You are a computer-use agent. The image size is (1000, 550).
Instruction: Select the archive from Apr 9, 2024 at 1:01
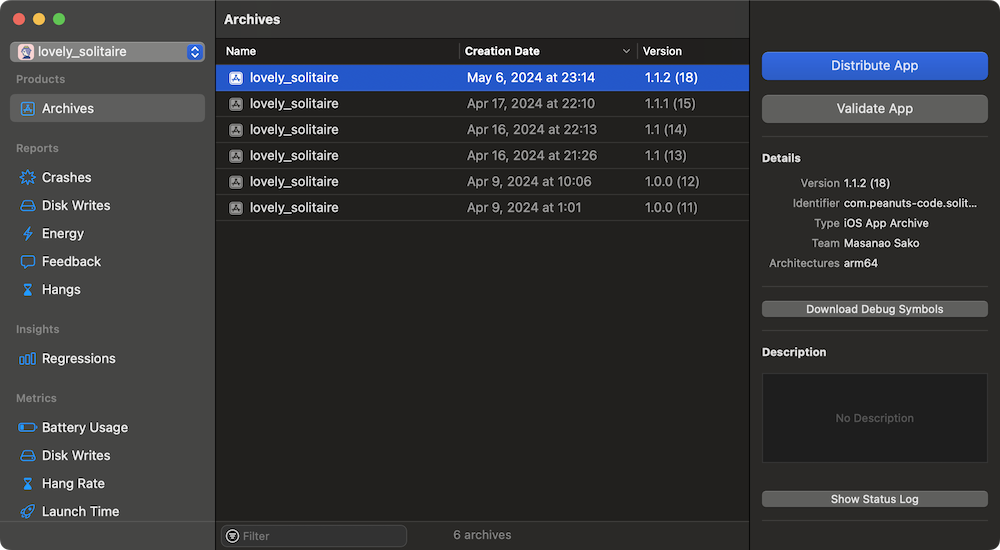point(482,208)
